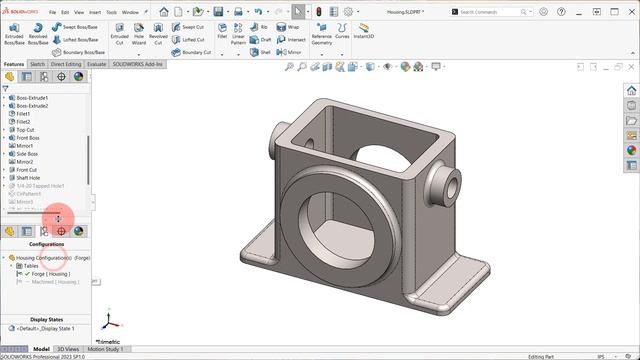
Task: Expand the Shaft Hole feature
Action: click(4, 178)
